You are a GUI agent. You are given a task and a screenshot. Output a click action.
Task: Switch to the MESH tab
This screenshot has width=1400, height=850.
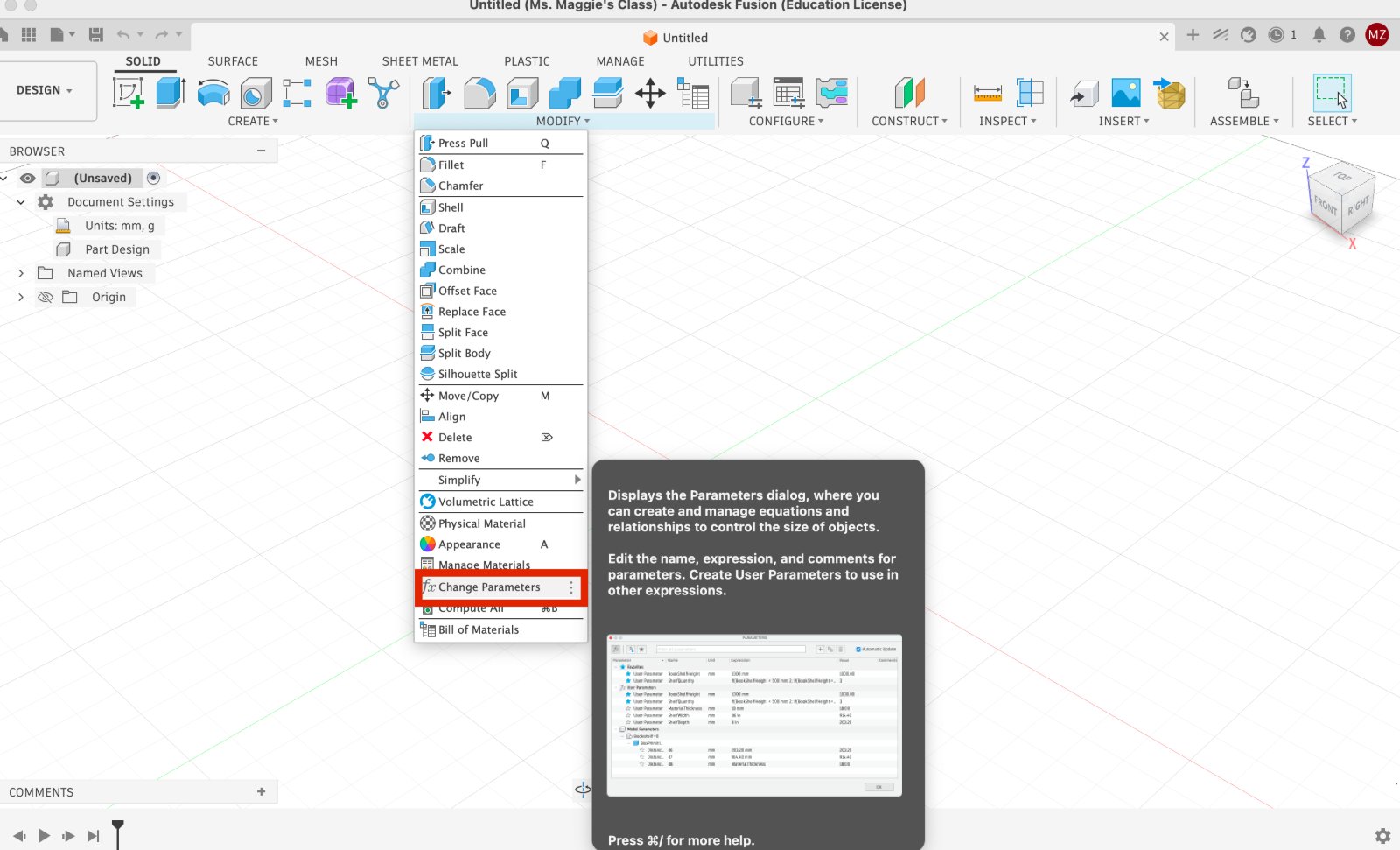(321, 61)
